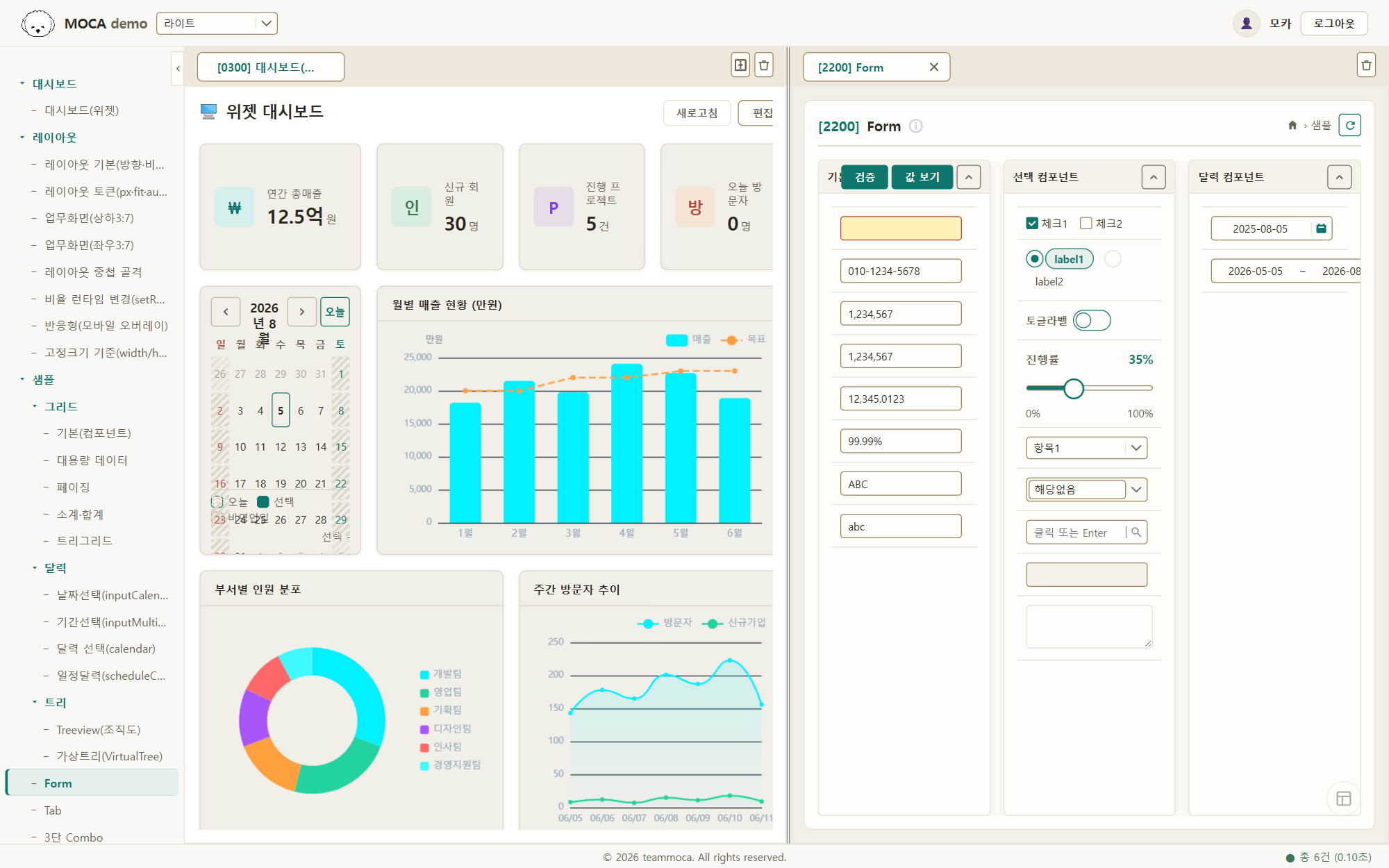Viewport: 1389px width, 868px height.
Task: Click the trash icon on the dashboard tab bar
Action: [x=764, y=65]
